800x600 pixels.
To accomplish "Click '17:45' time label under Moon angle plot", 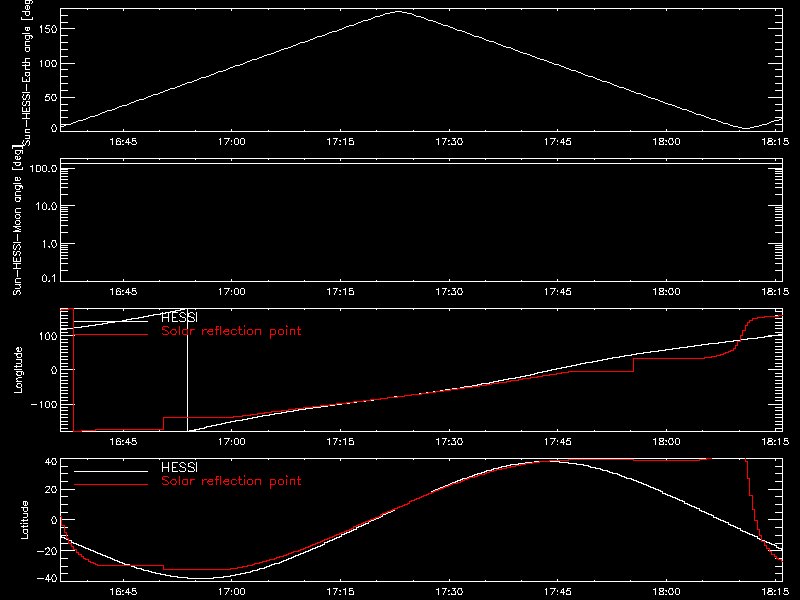I will (558, 292).
